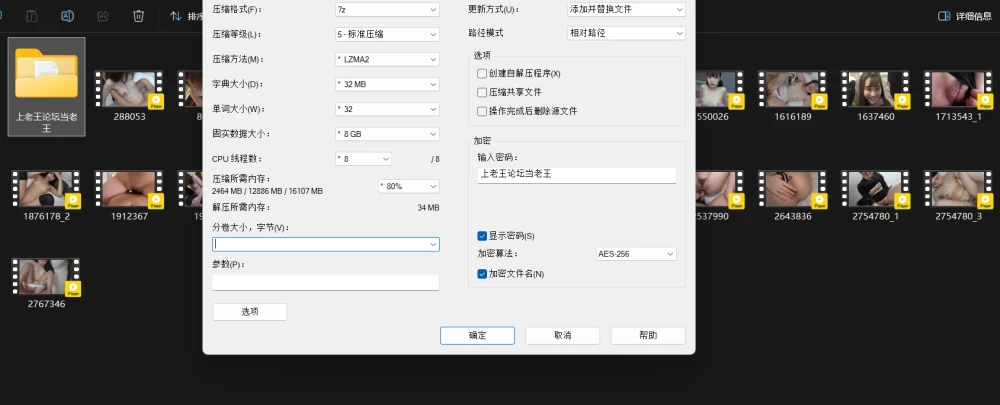Click the 选项 button

click(249, 312)
